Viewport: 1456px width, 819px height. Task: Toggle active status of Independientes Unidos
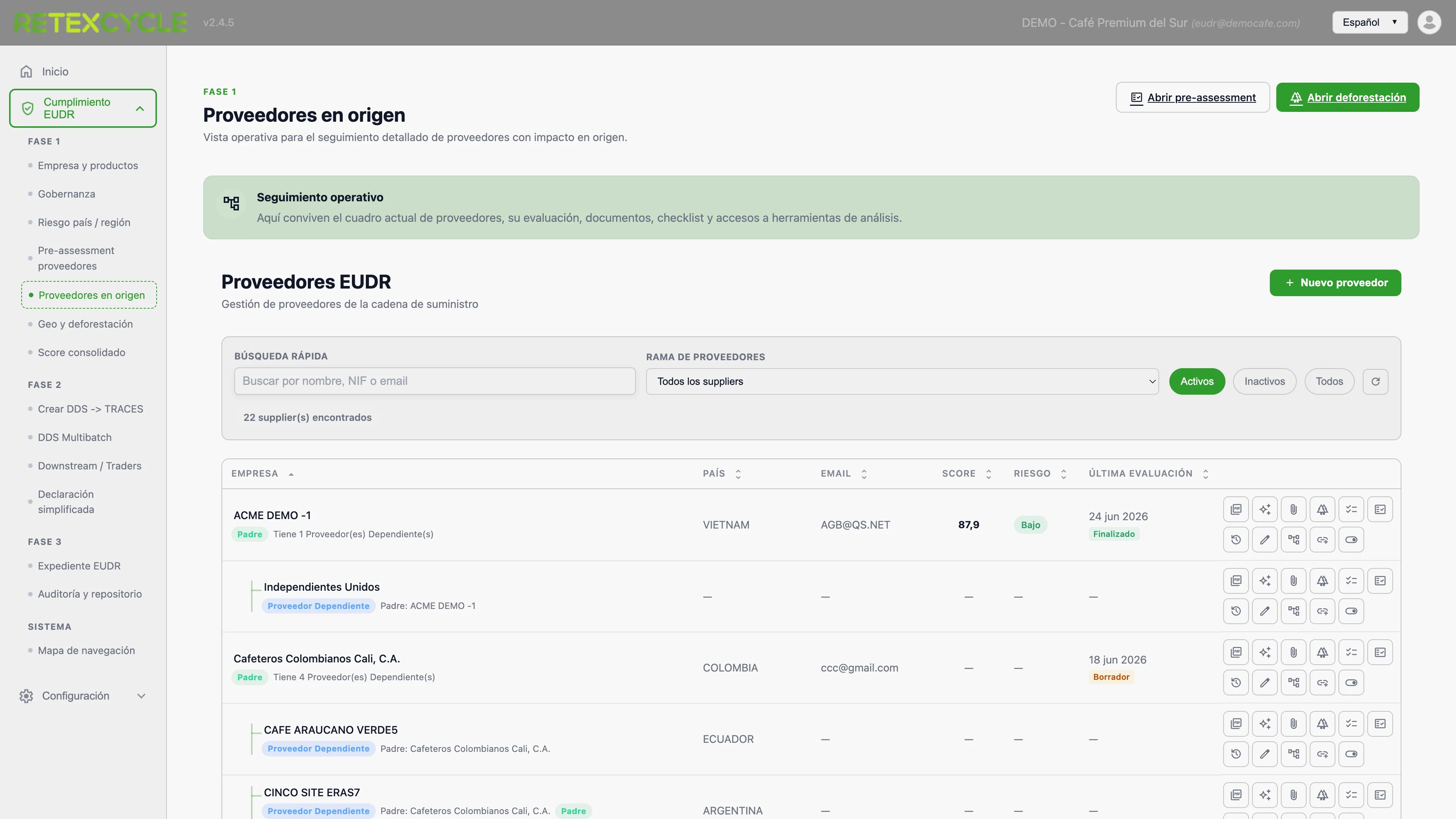(1351, 610)
